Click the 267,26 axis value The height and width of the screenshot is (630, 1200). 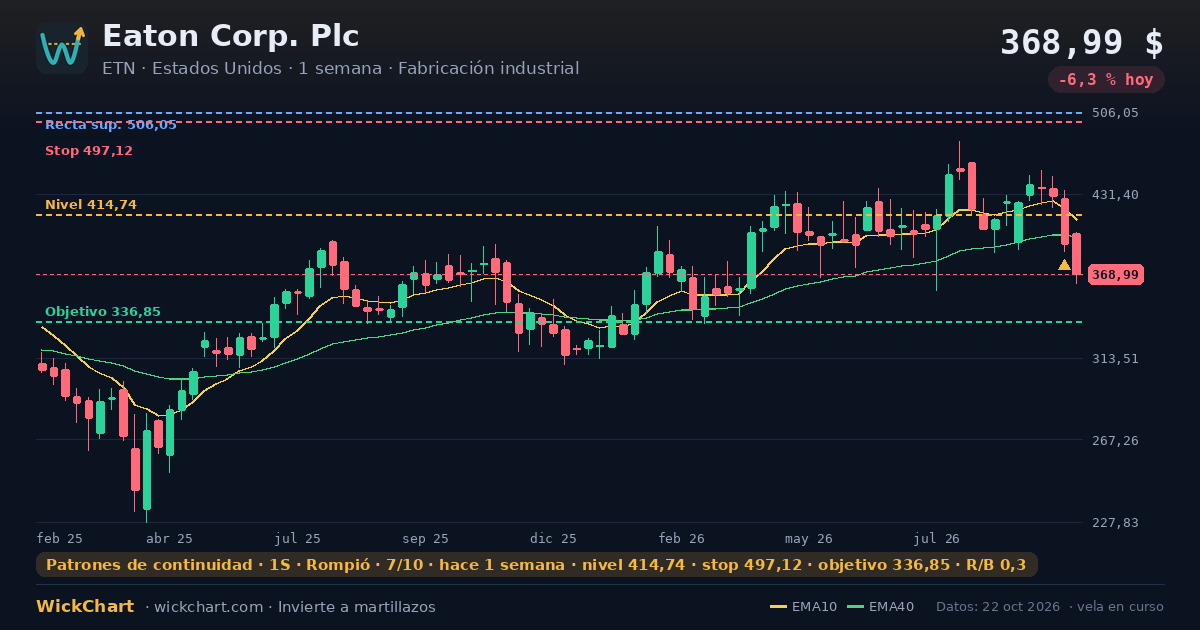coord(1115,440)
